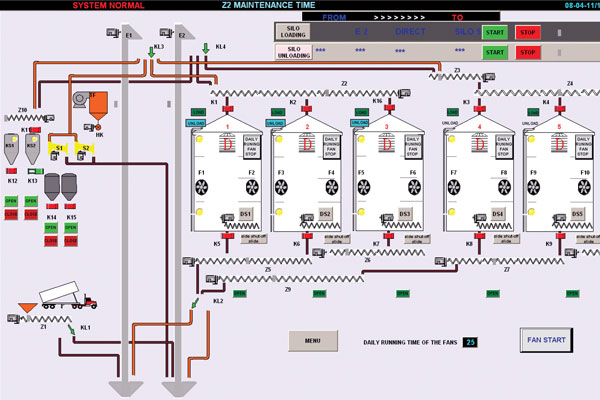
Task: Open the Silo Loading selector
Action: [x=294, y=32]
